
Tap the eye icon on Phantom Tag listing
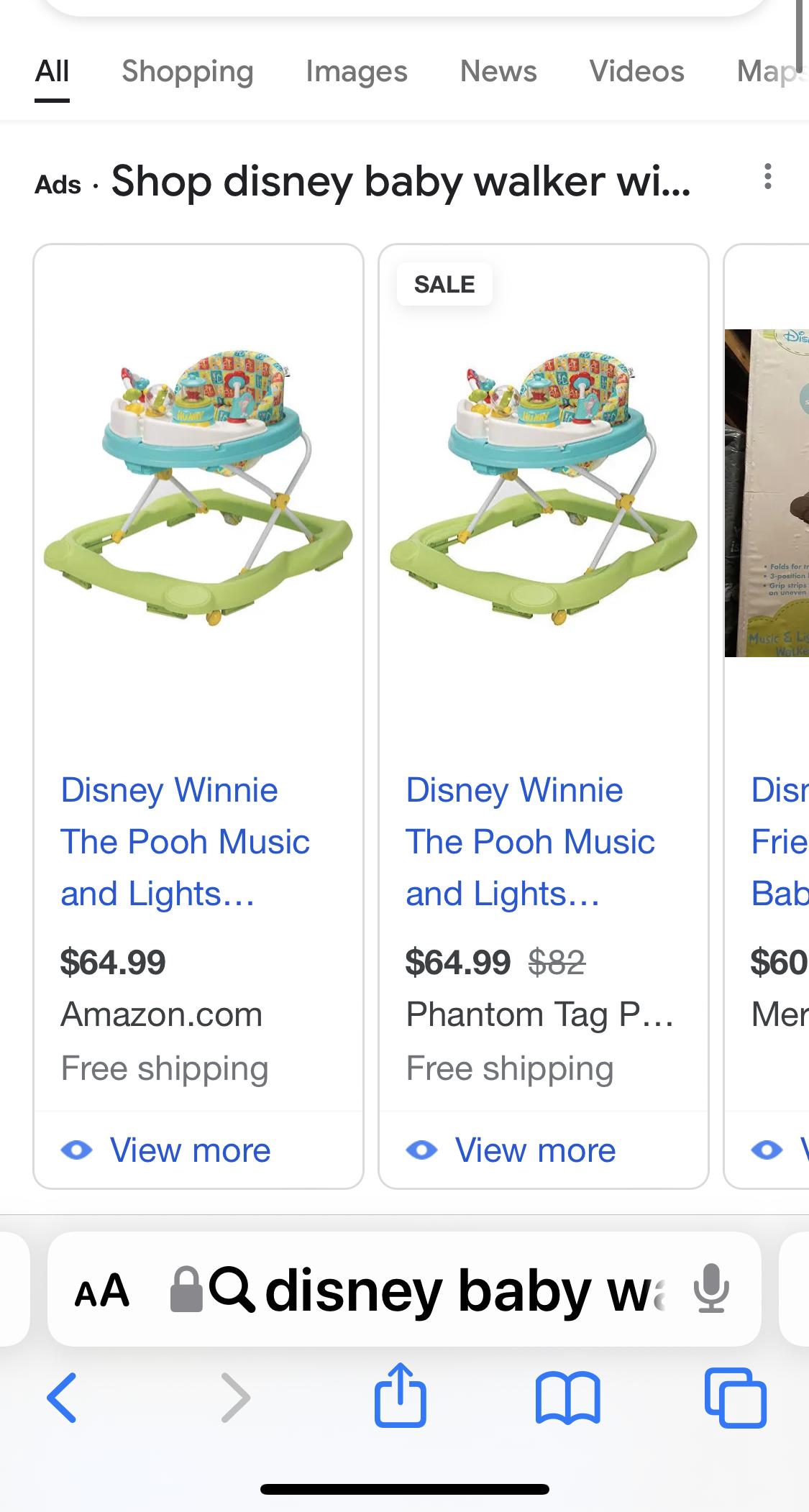[422, 1150]
